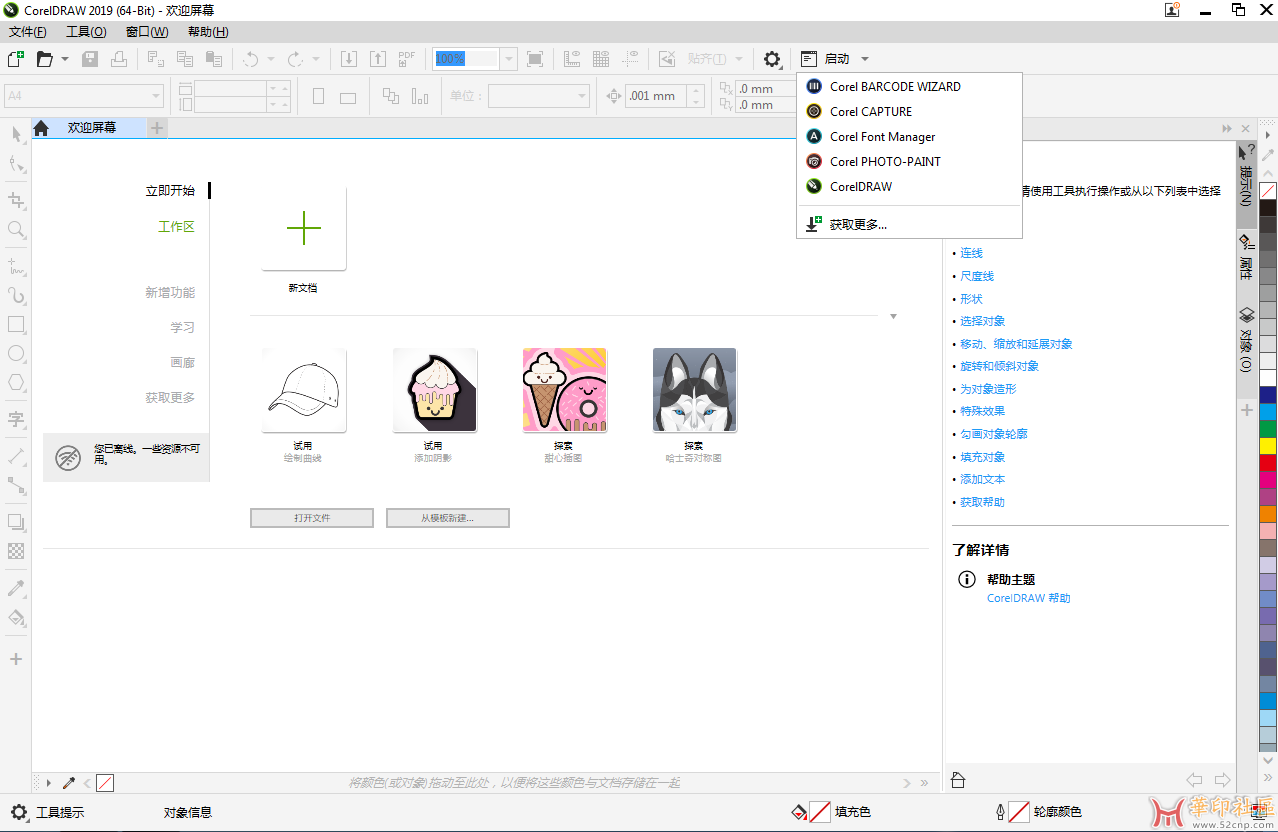Click the New document toolbar icon
The height and width of the screenshot is (832, 1278).
tap(15, 59)
